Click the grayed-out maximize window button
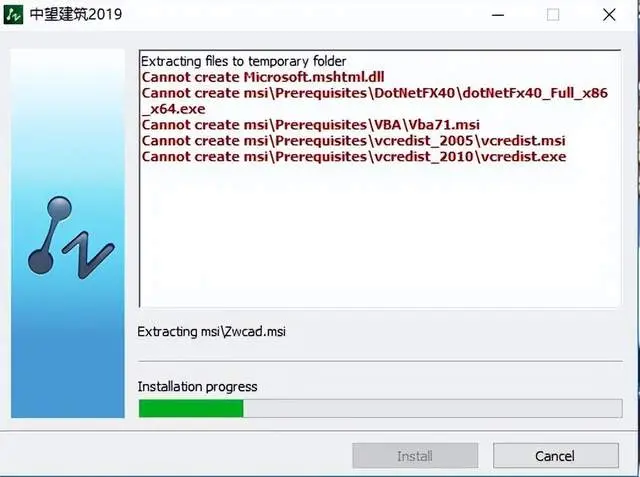The width and height of the screenshot is (640, 477). (553, 15)
